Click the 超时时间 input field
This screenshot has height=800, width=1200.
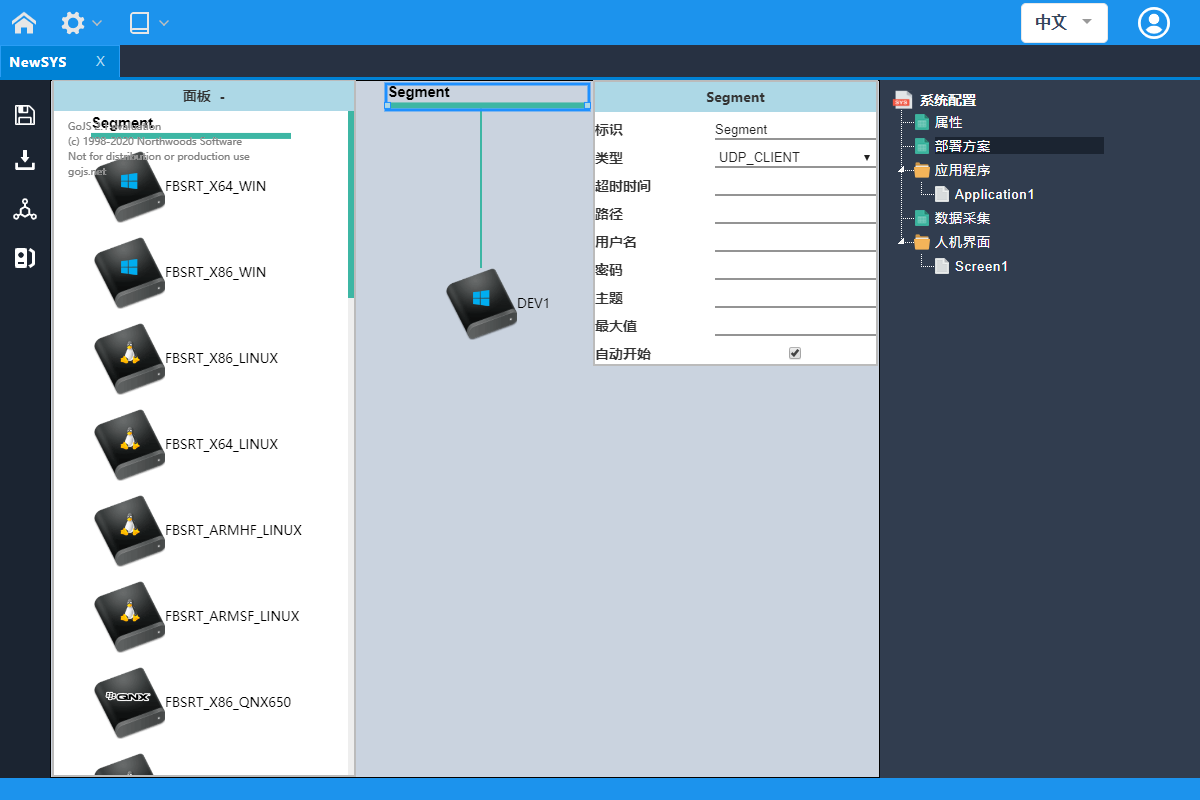(795, 185)
